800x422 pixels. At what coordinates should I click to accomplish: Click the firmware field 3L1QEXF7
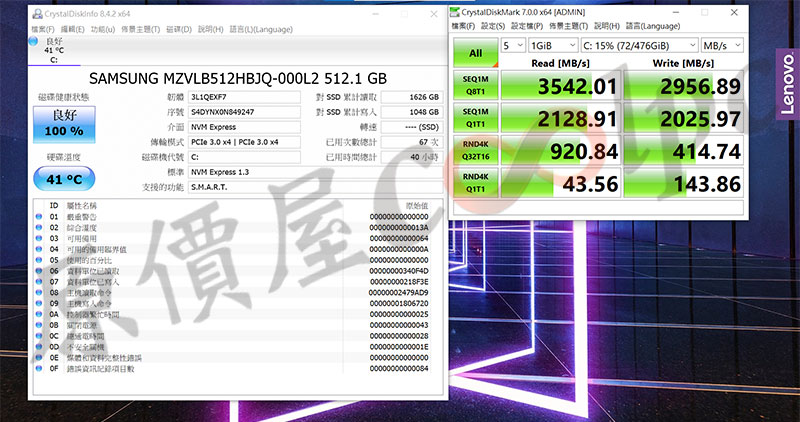tap(244, 97)
